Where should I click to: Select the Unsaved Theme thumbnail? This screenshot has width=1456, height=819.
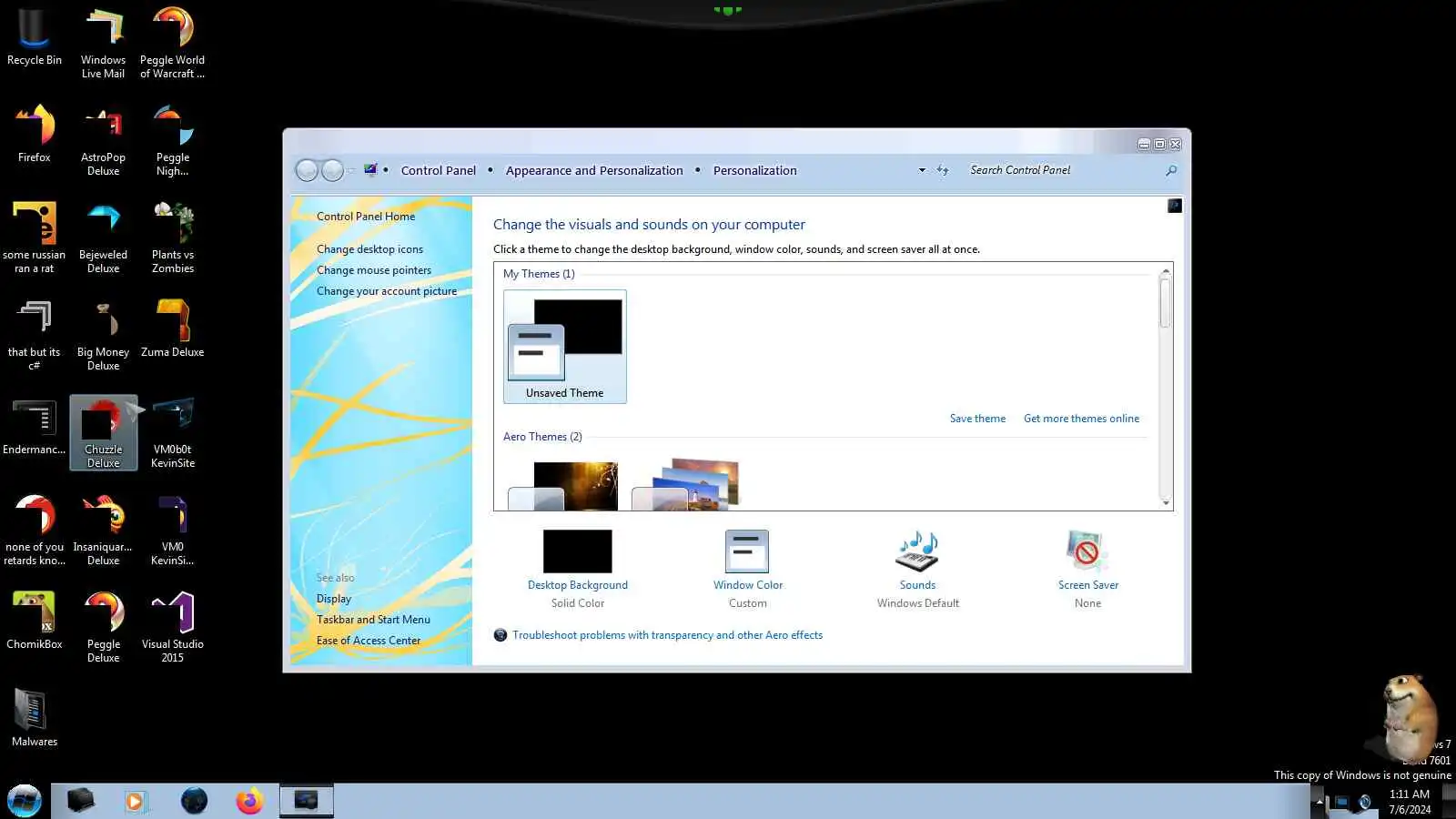pyautogui.click(x=564, y=347)
